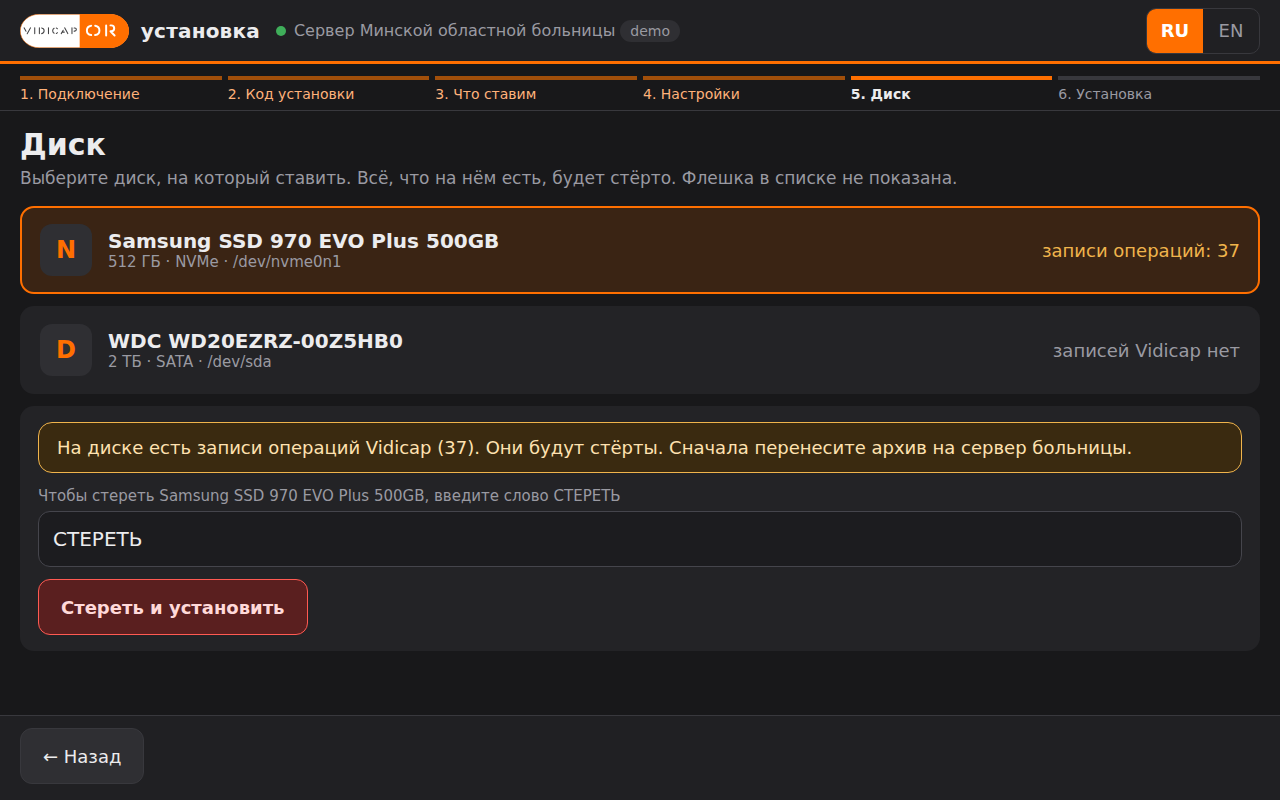
Task: Select step 5. Диск
Action: click(x=951, y=90)
